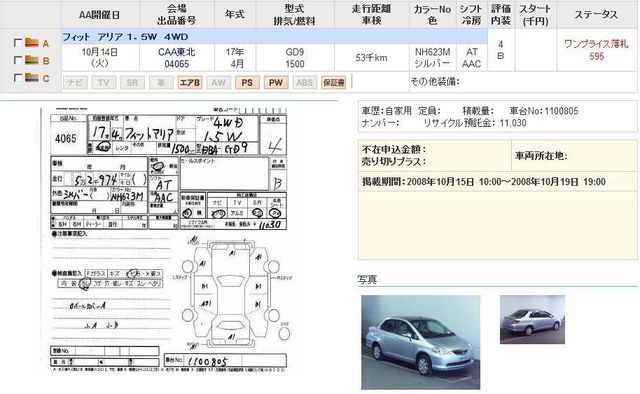
Task: Open the small rear-view car thumbnail
Action: (533, 319)
